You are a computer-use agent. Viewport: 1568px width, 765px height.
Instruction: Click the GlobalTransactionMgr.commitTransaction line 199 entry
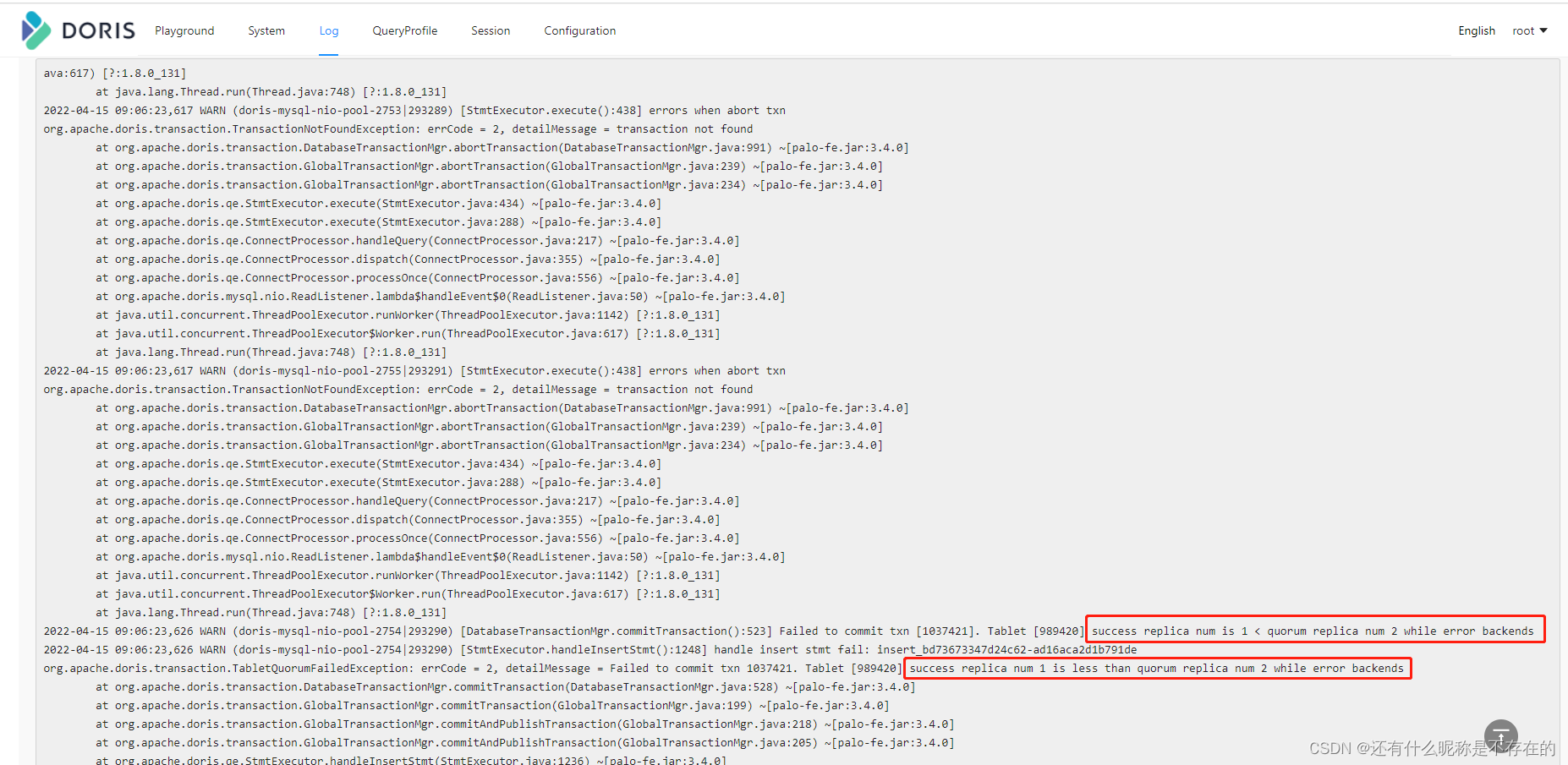coord(492,706)
